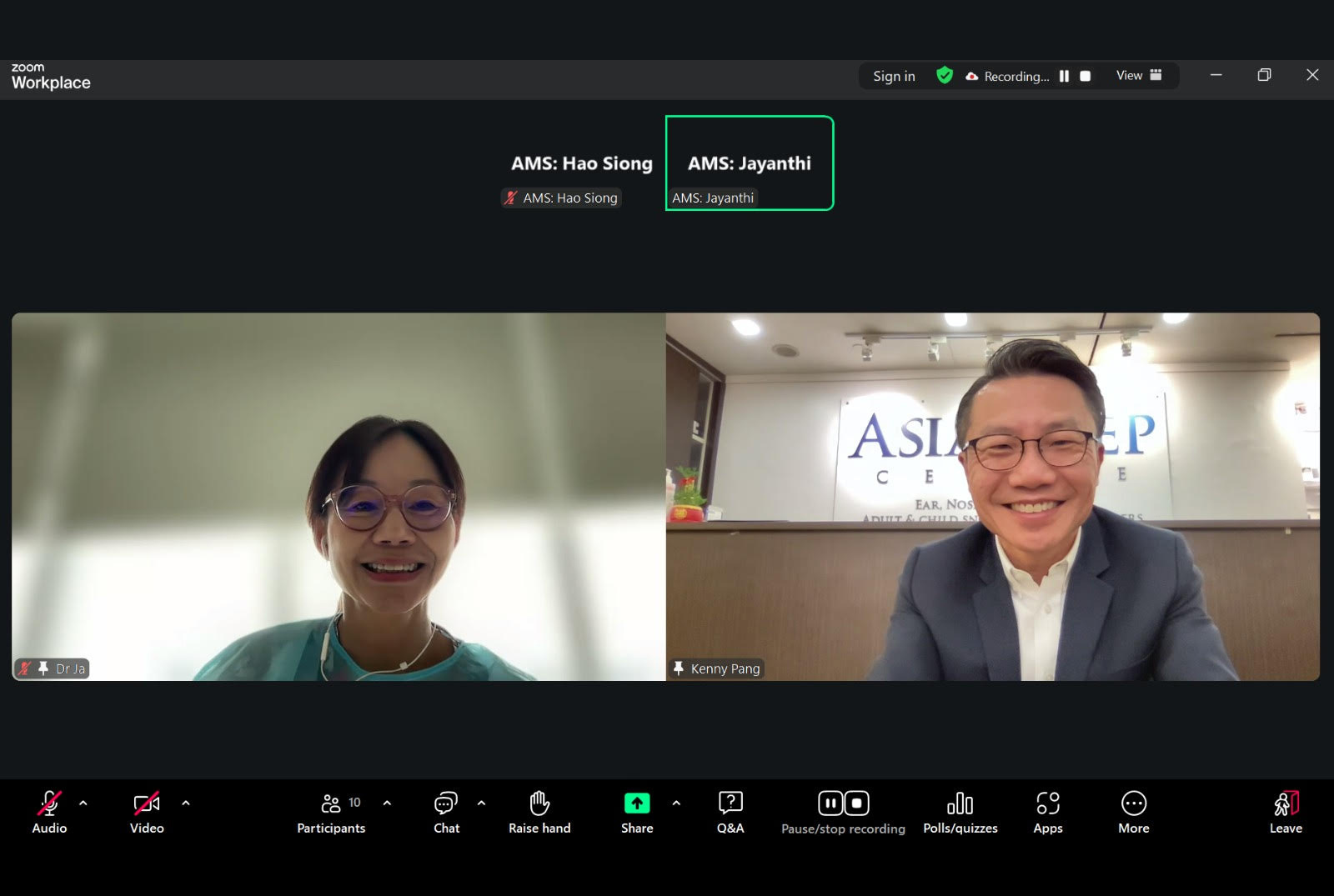Expand share options arrow beside Share
This screenshot has width=1334, height=896.
click(676, 803)
